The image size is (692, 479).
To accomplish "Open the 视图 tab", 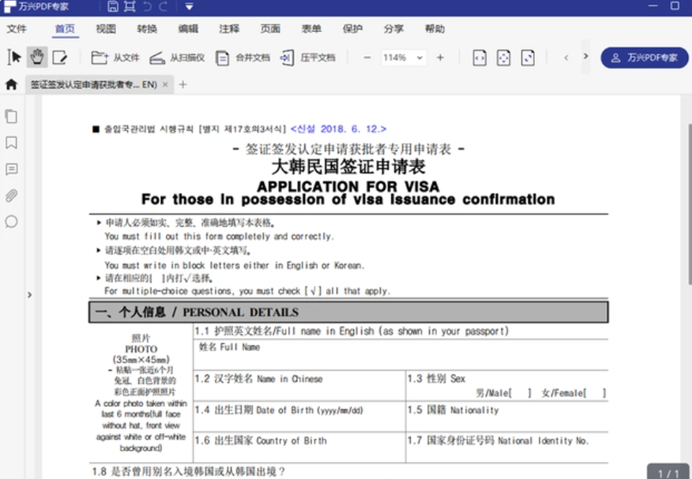I will pyautogui.click(x=106, y=29).
